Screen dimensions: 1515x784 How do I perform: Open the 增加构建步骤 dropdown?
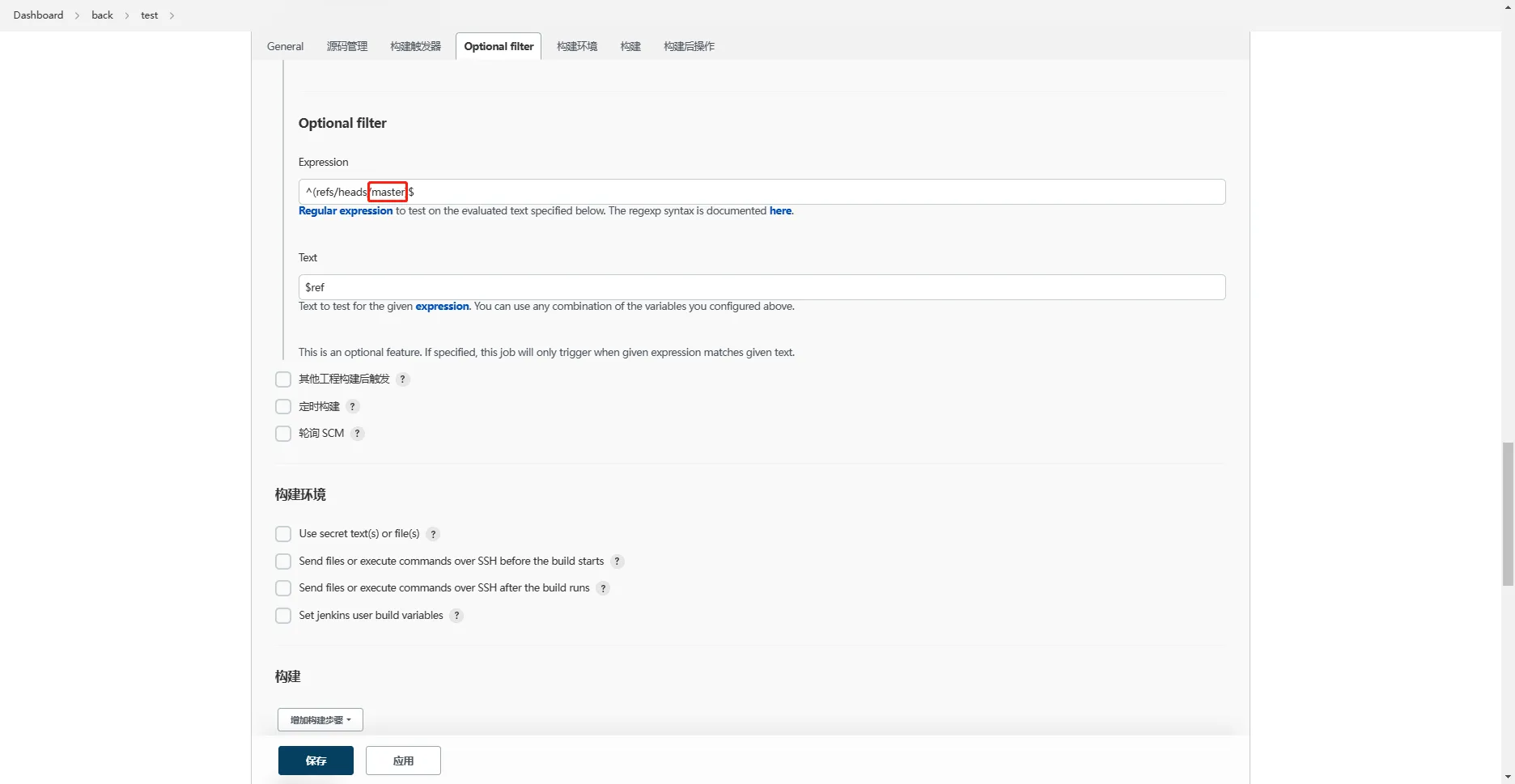pyautogui.click(x=320, y=720)
